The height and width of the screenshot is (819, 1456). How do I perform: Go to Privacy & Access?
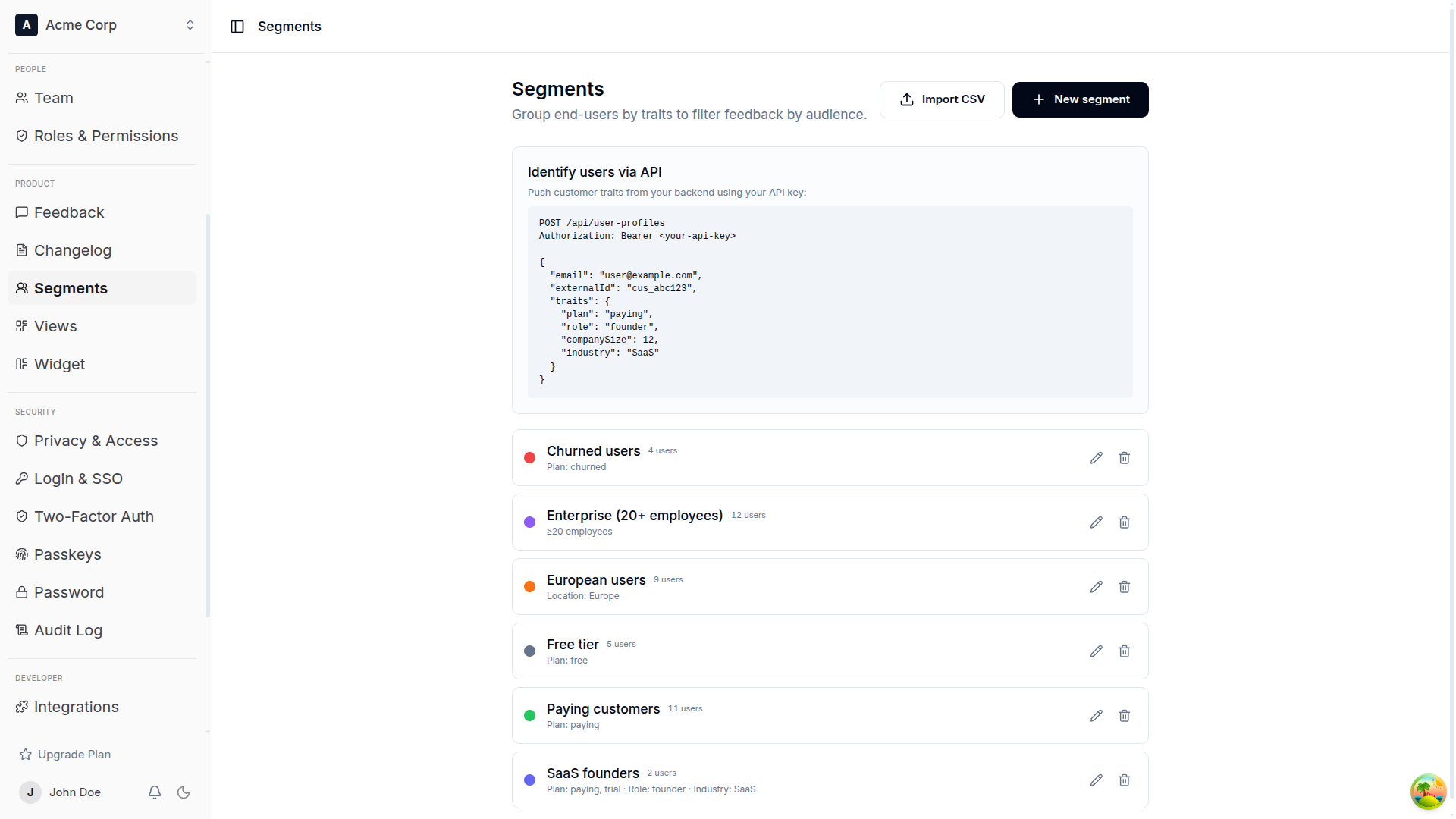pyautogui.click(x=102, y=441)
